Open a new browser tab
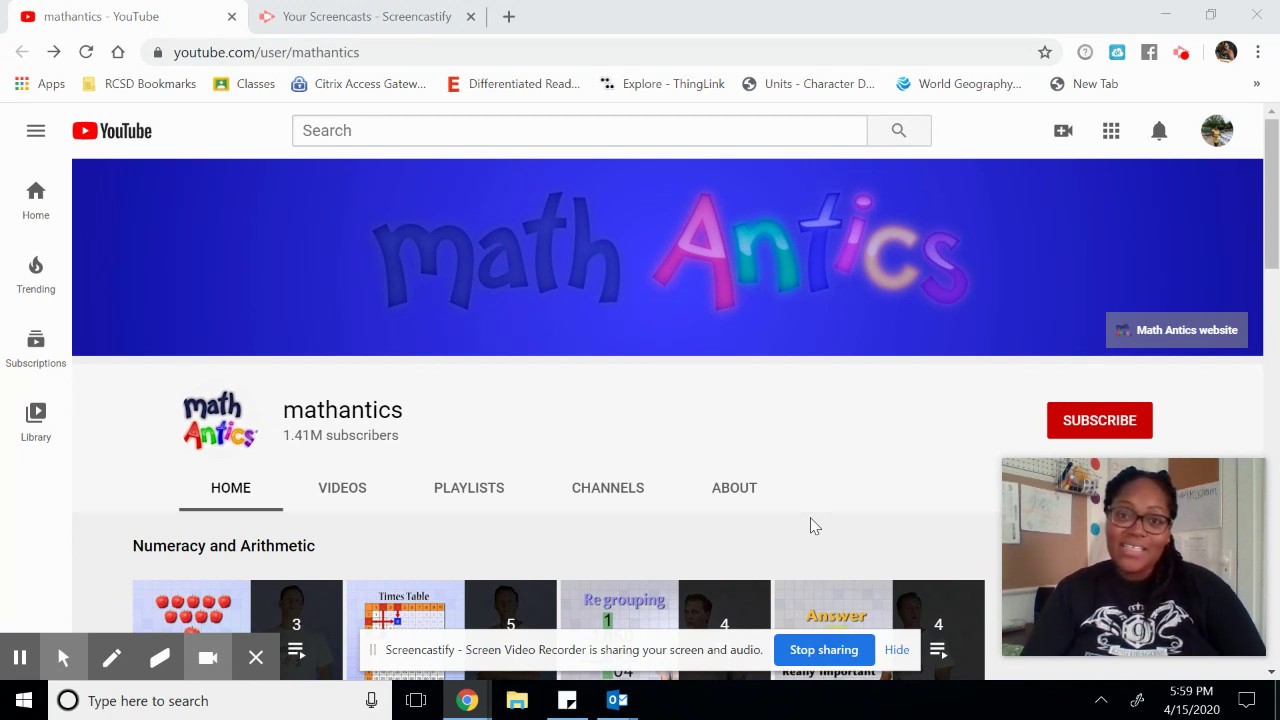Image resolution: width=1280 pixels, height=720 pixels. pyautogui.click(x=509, y=17)
